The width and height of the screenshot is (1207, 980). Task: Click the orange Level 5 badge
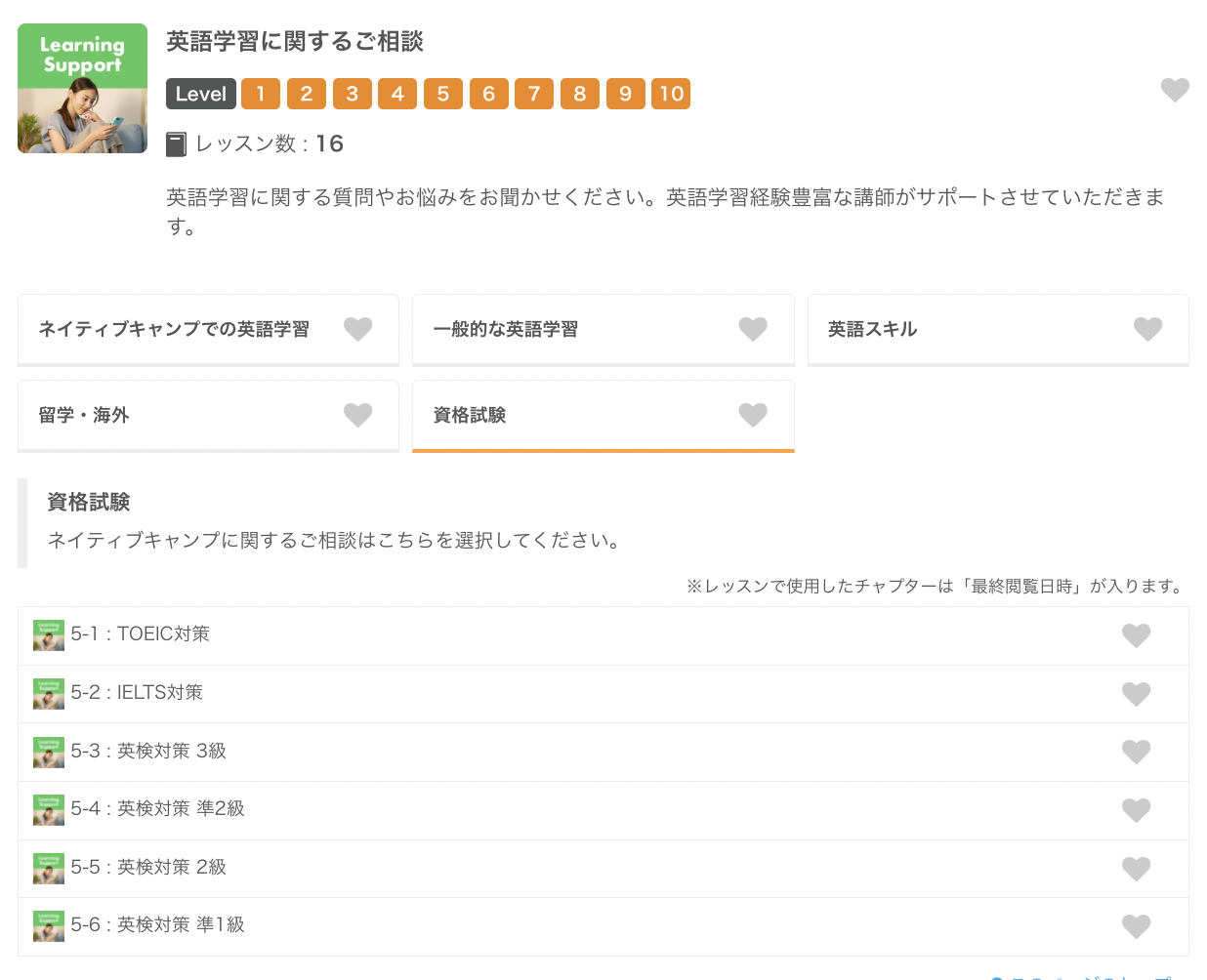point(443,94)
